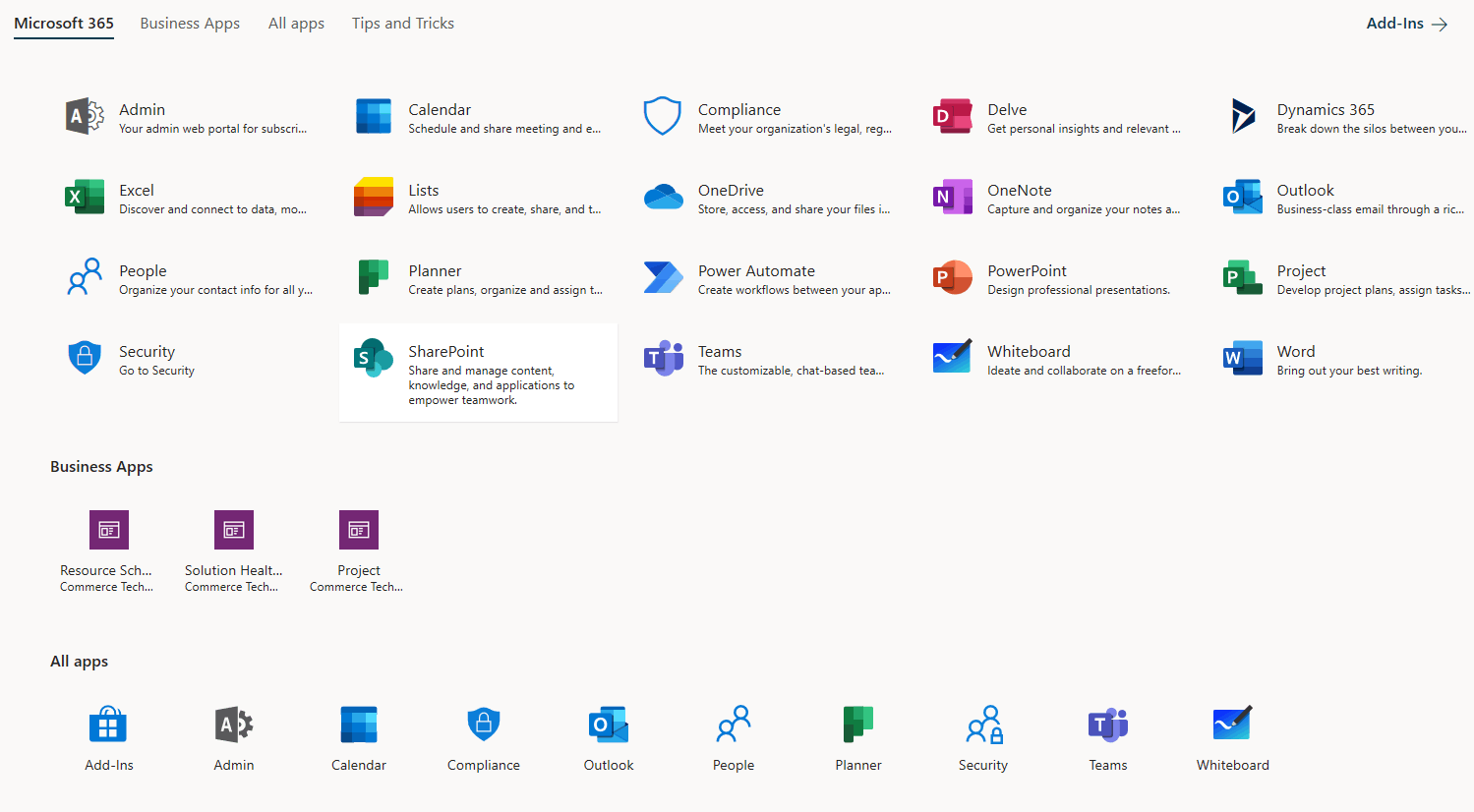Click the SharePoint title text

(x=446, y=352)
